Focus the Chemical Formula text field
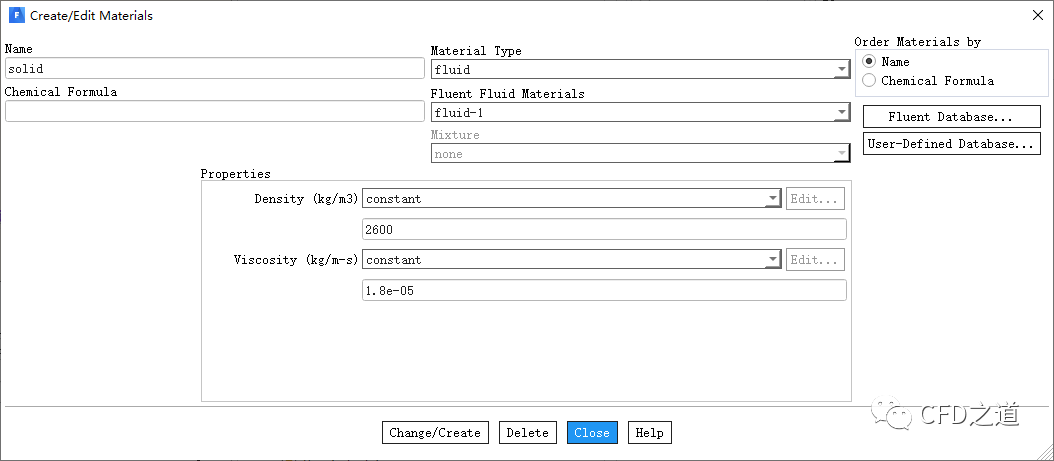The image size is (1054, 461). click(215, 112)
